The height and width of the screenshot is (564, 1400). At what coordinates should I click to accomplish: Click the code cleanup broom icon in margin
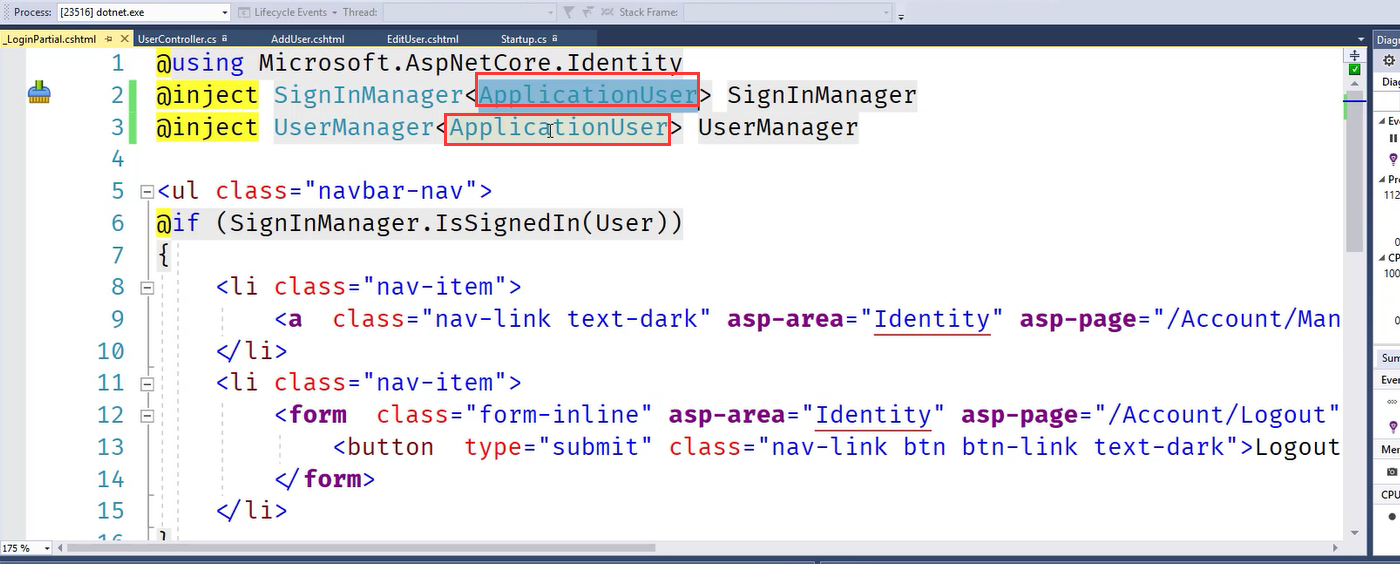pos(39,95)
